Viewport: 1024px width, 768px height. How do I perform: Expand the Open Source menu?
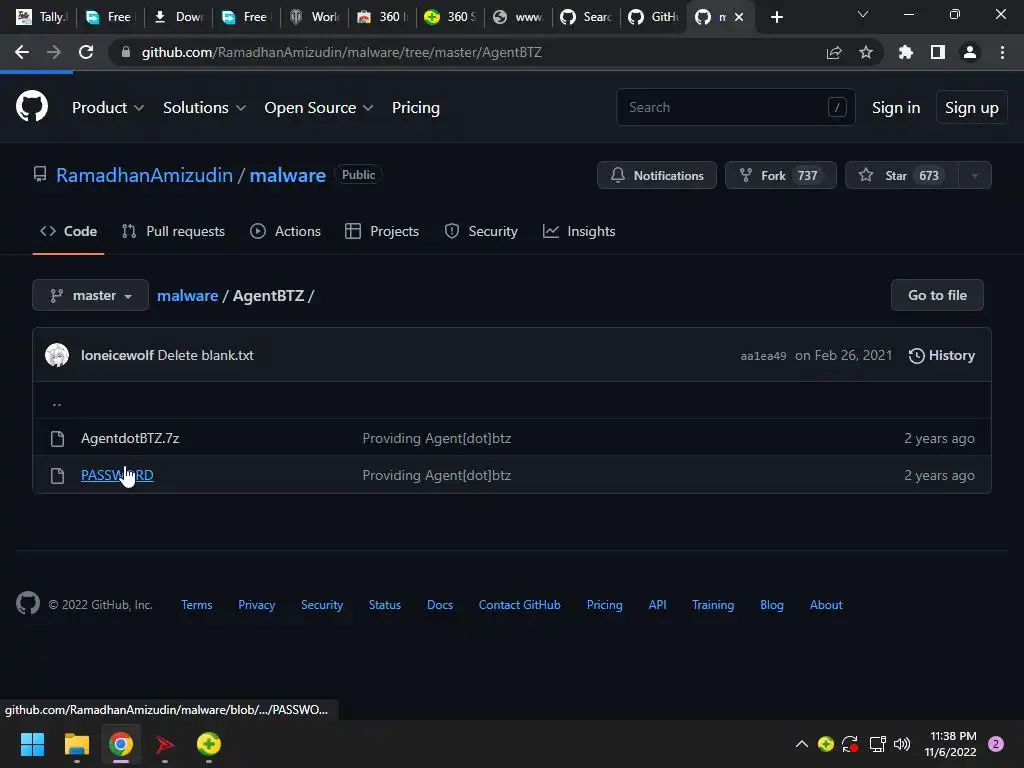[319, 107]
